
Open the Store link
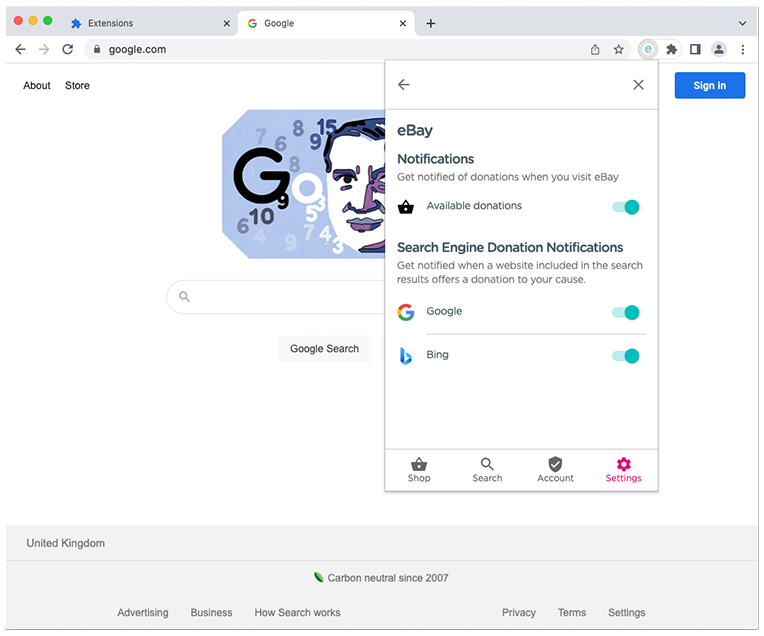(x=77, y=85)
